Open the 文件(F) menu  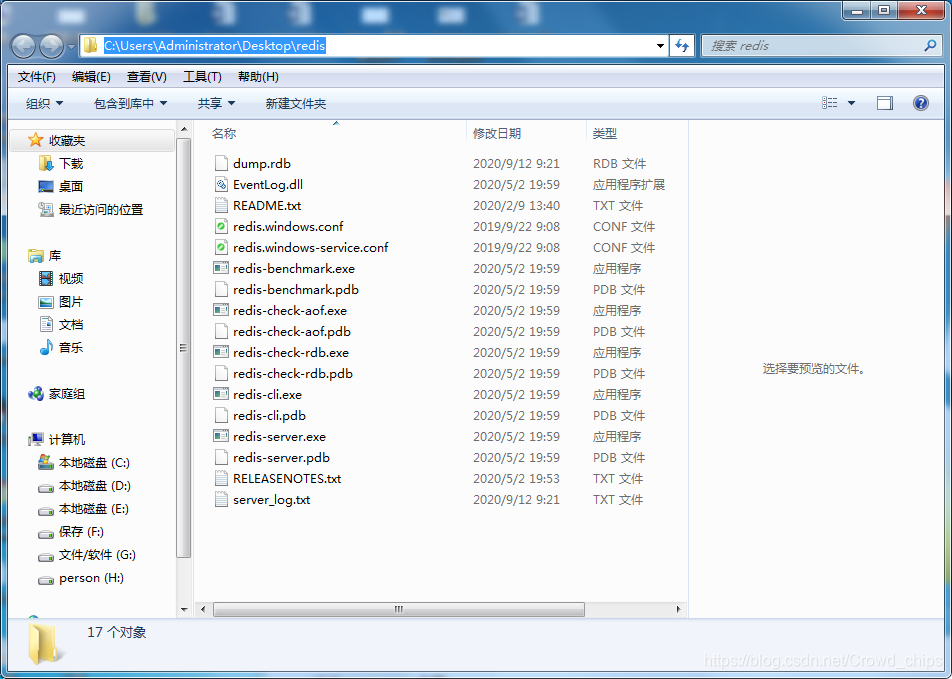pyautogui.click(x=36, y=77)
